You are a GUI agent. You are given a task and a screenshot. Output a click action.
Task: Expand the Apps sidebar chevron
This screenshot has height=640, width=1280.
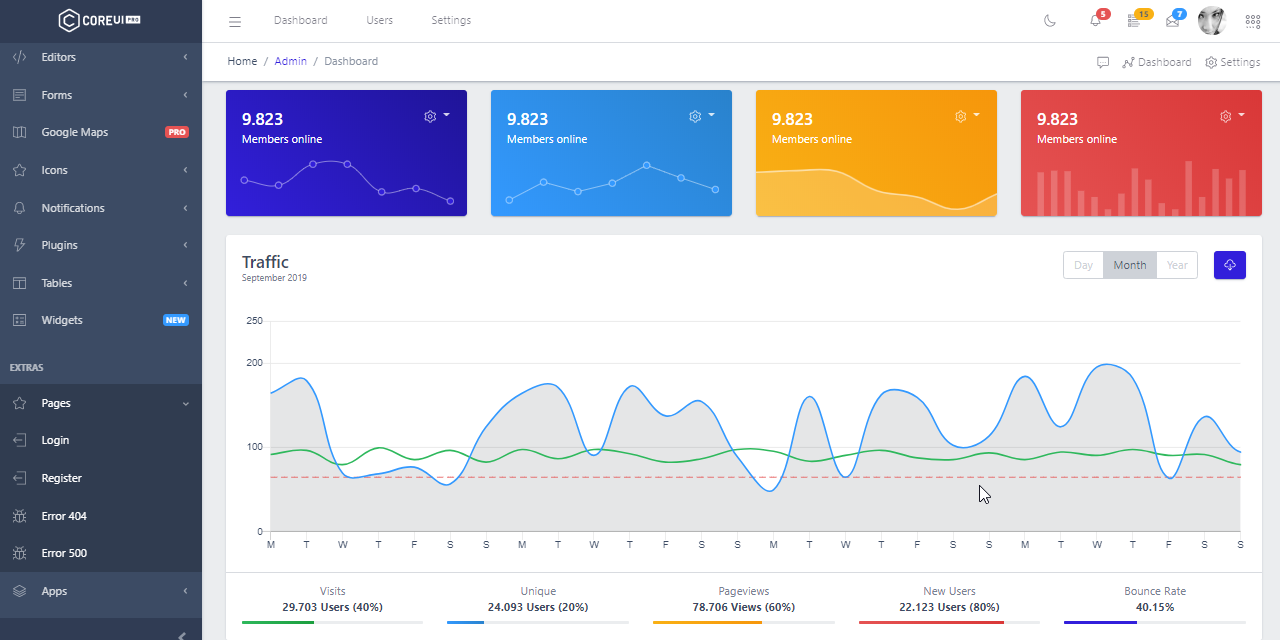click(185, 591)
